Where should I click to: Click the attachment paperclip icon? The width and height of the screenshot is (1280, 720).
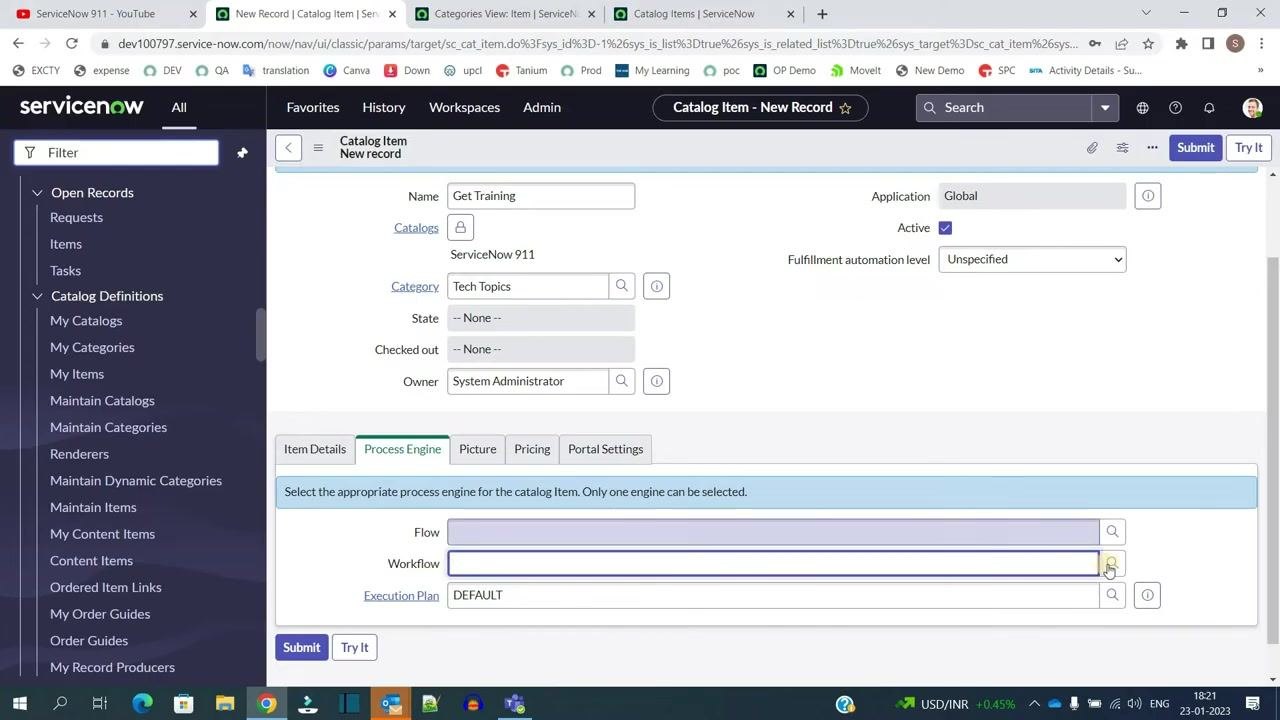(1092, 148)
